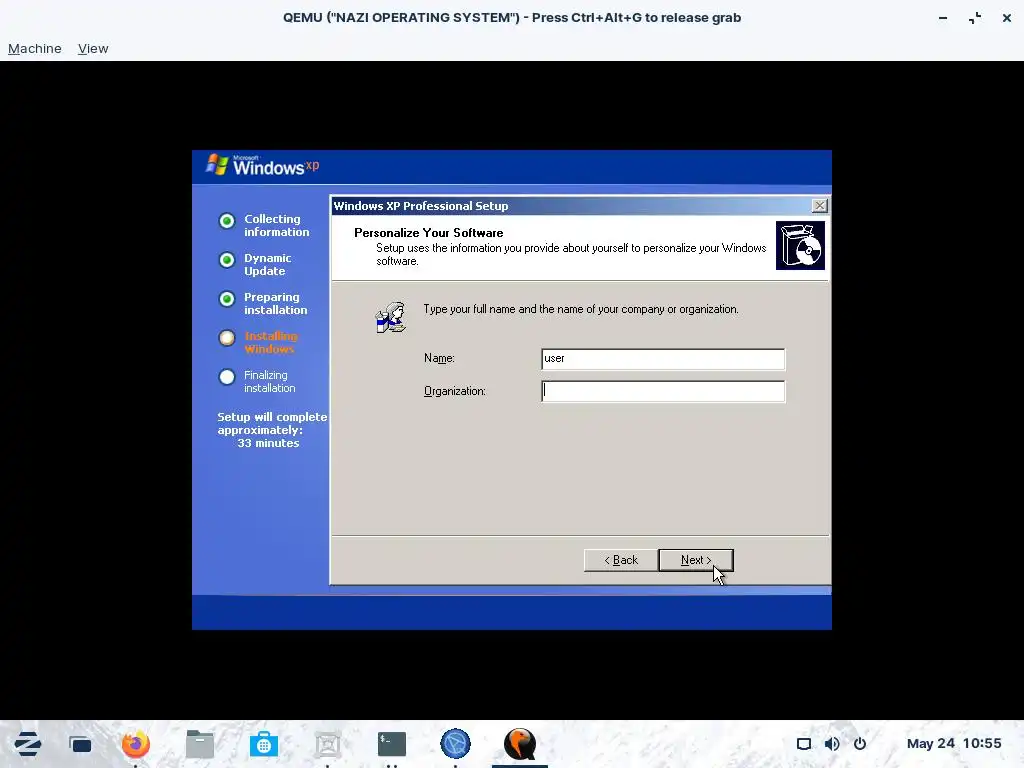Click the QEMU window title text
The image size is (1024, 768).
512,18
